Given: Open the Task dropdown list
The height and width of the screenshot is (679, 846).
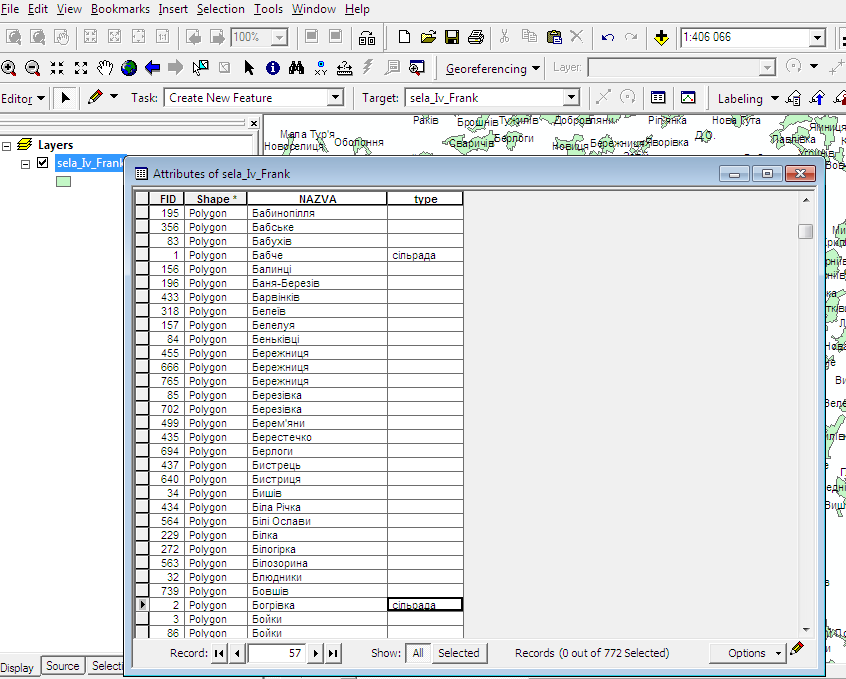Looking at the screenshot, I should (335, 98).
